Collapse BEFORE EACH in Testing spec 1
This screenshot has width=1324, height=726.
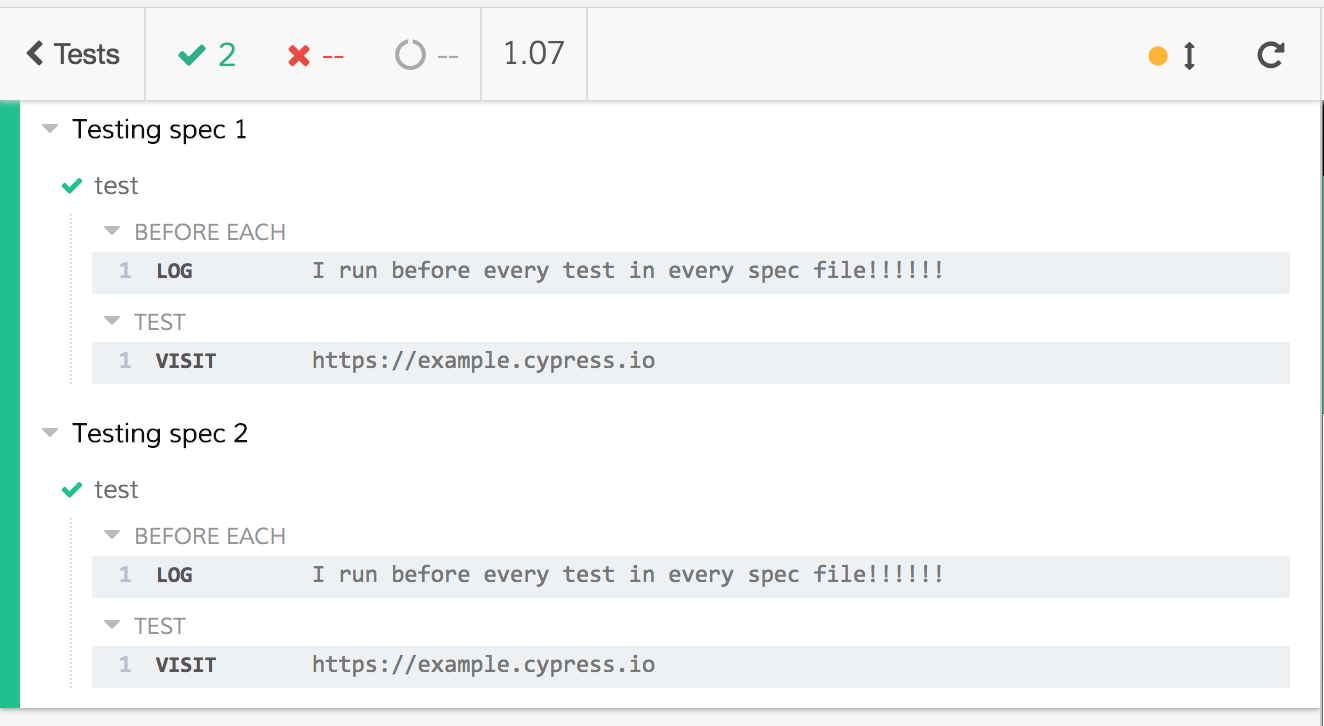pos(112,230)
